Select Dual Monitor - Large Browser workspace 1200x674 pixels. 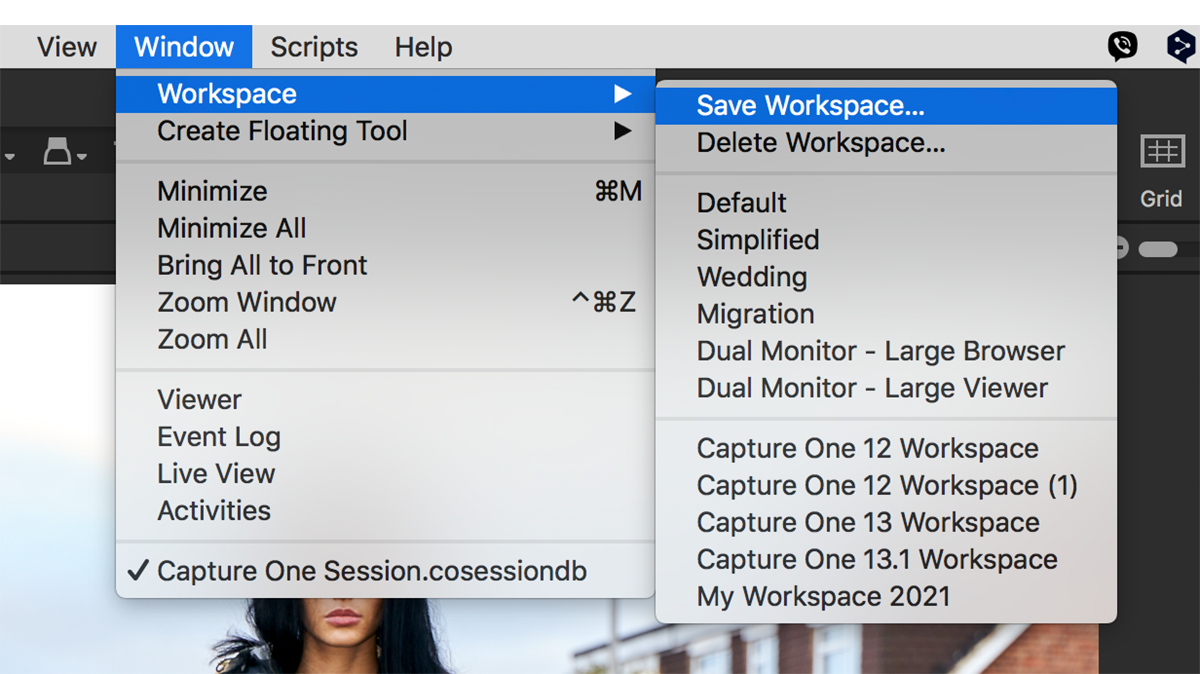[880, 351]
